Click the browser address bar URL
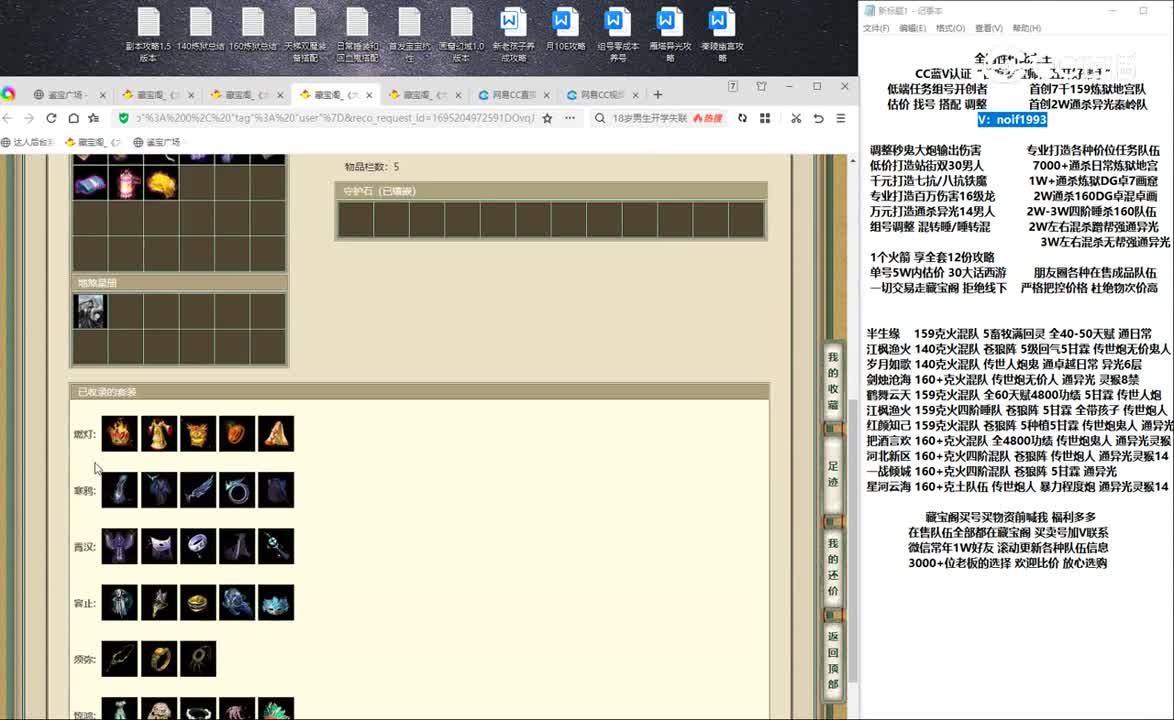The image size is (1174, 720). click(335, 118)
